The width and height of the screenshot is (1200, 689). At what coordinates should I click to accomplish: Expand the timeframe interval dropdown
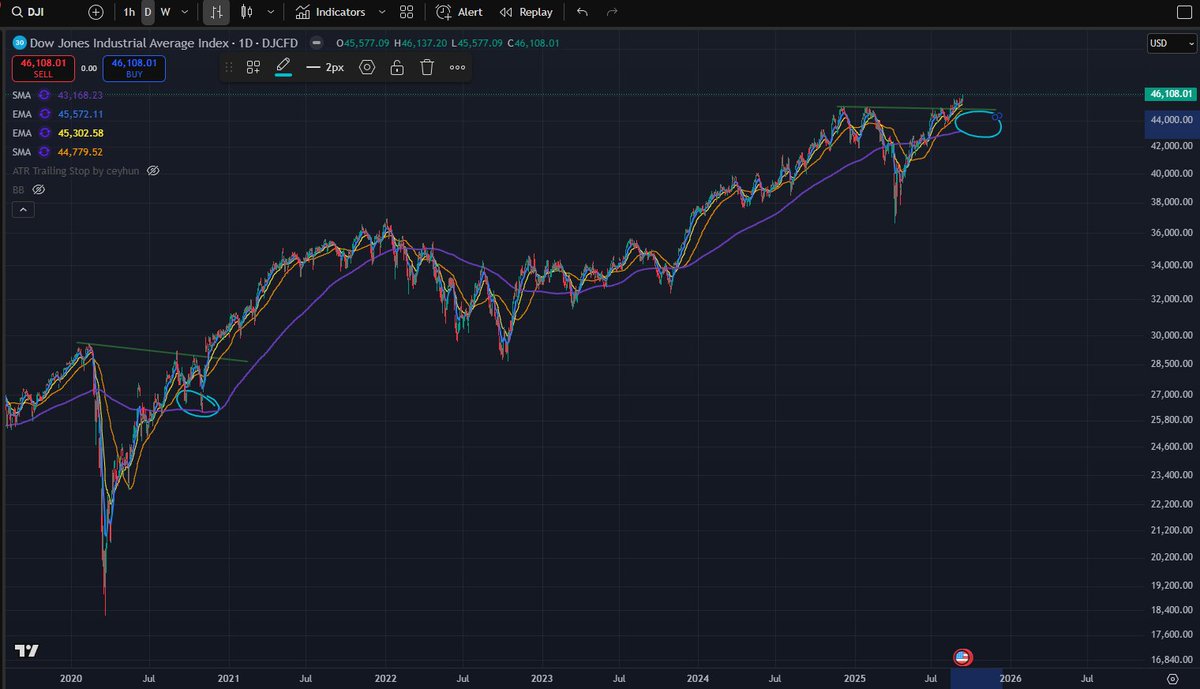pos(185,12)
